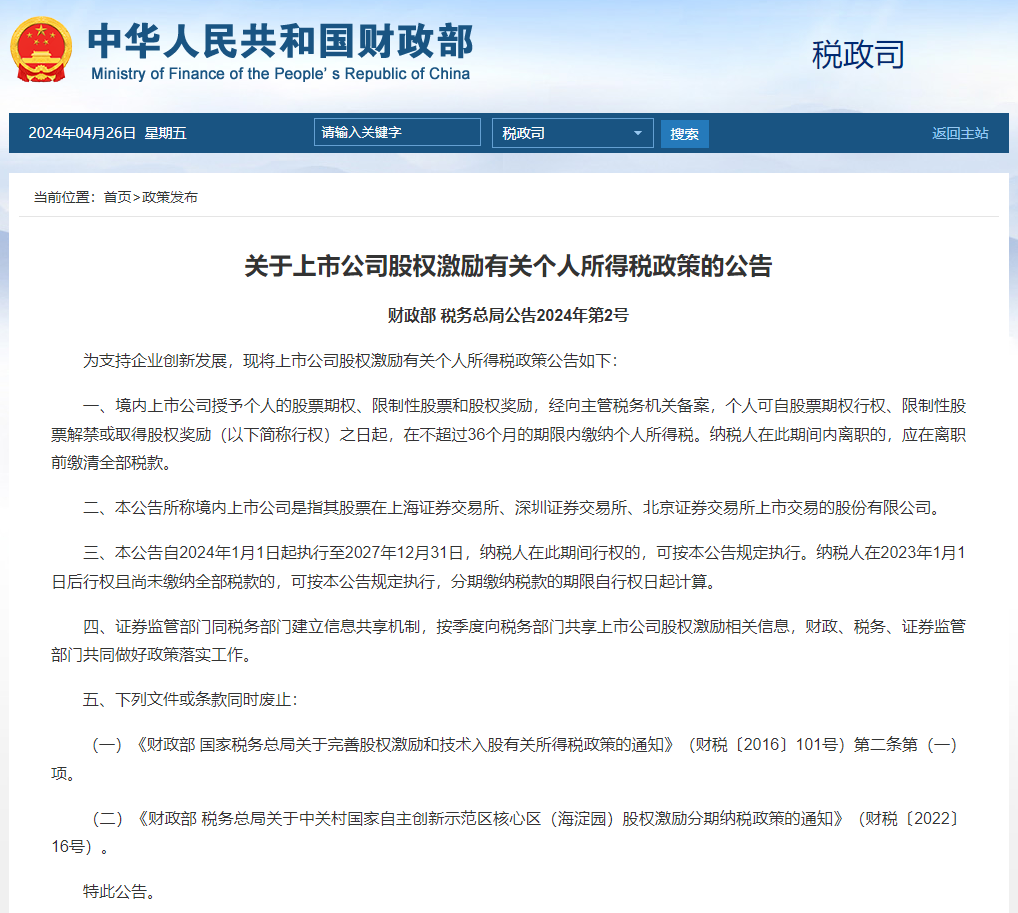
Task: Click the 税政司 heading in the banner
Action: pos(857,55)
